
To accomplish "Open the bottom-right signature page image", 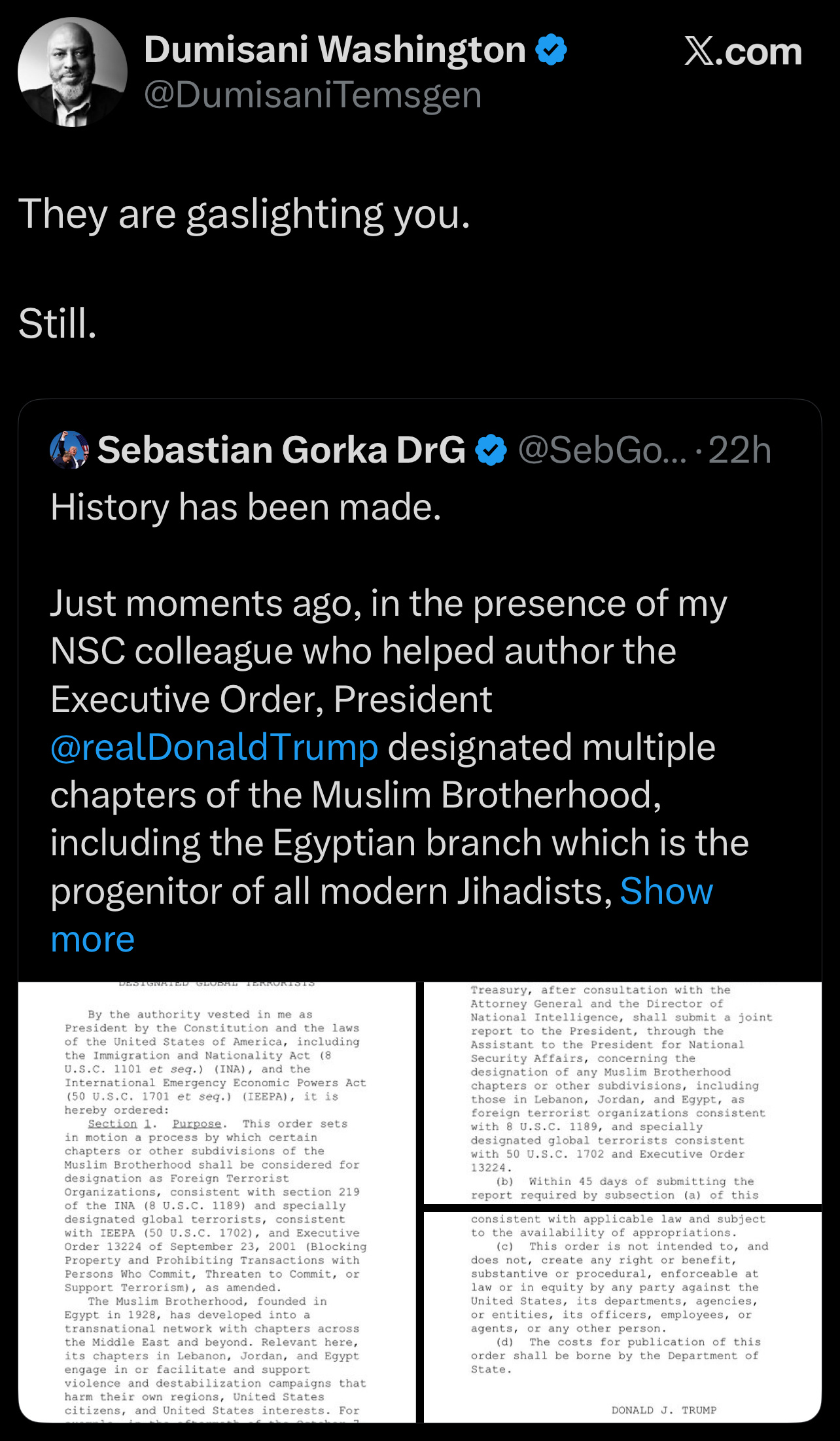I will click(622, 1316).
